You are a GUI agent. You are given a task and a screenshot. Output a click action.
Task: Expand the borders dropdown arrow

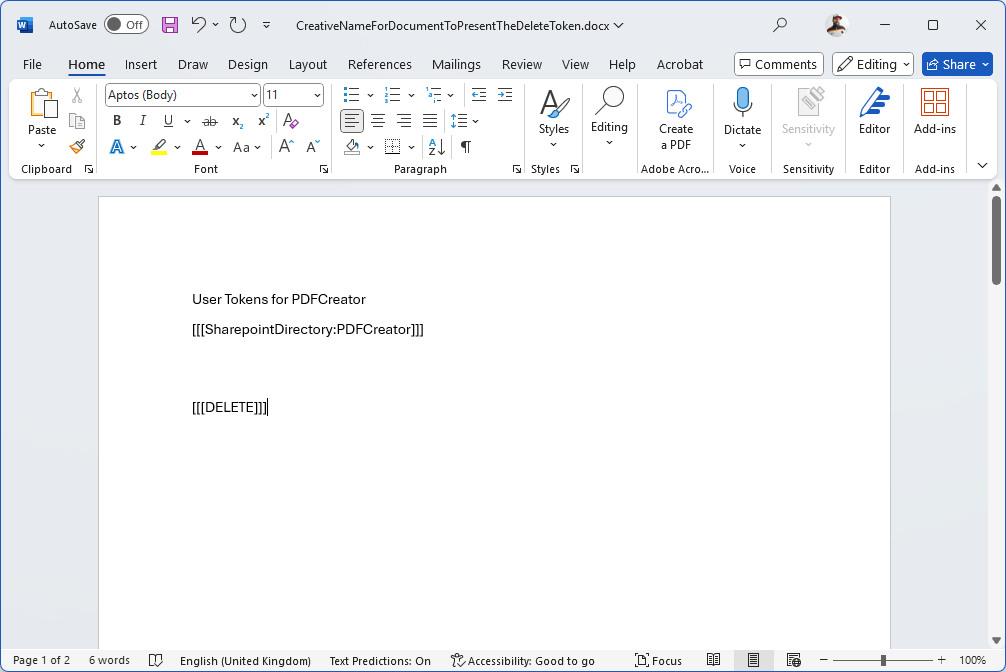(x=411, y=147)
